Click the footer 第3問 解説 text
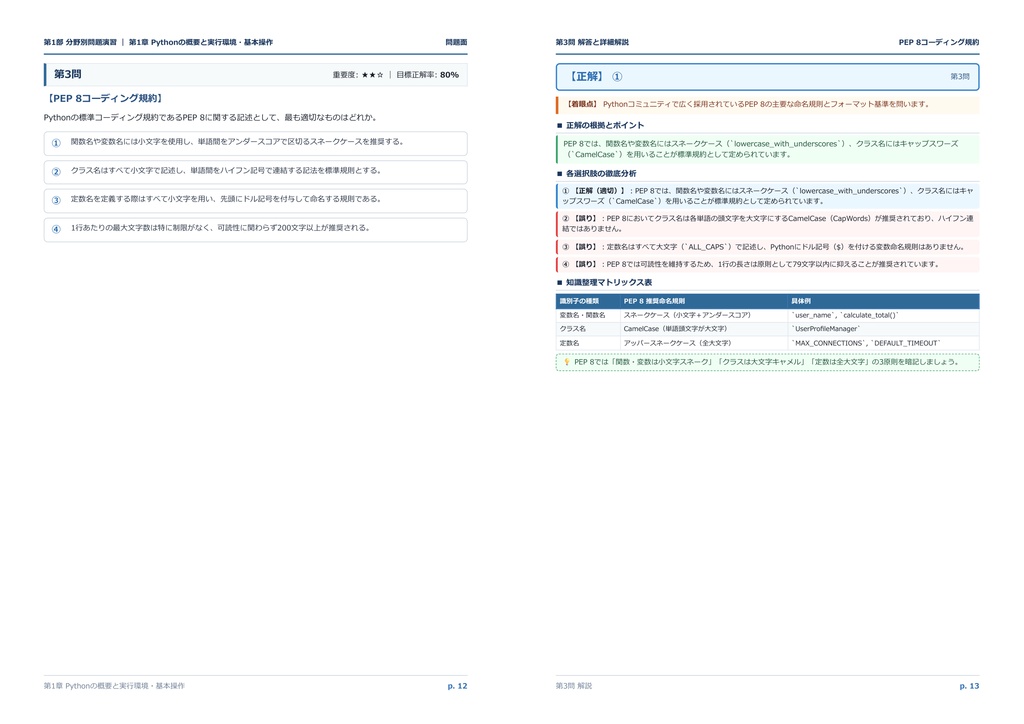The width and height of the screenshot is (1024, 724). pos(574,686)
